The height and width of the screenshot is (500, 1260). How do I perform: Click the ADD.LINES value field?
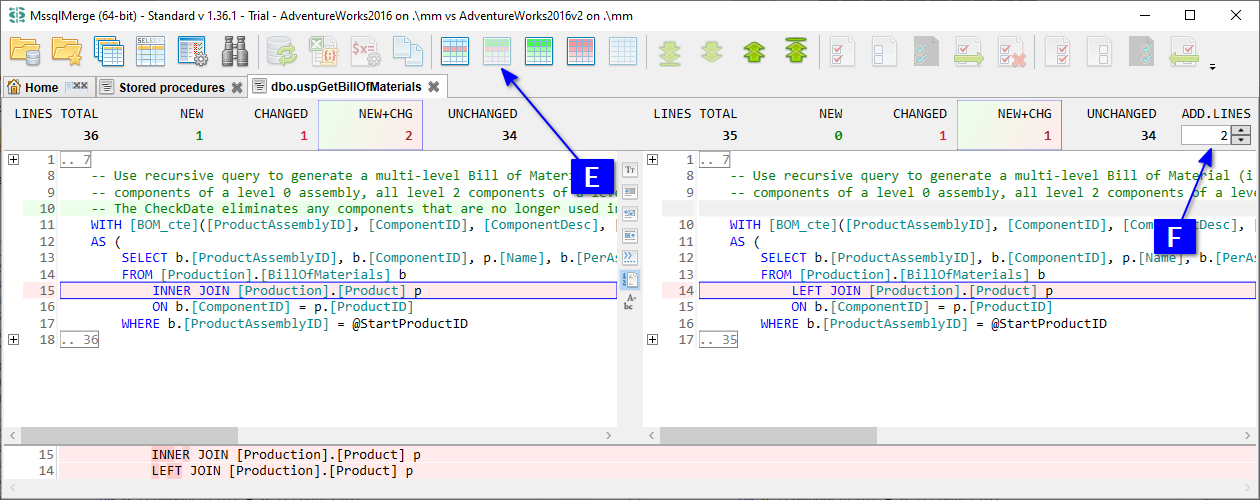click(x=1205, y=135)
